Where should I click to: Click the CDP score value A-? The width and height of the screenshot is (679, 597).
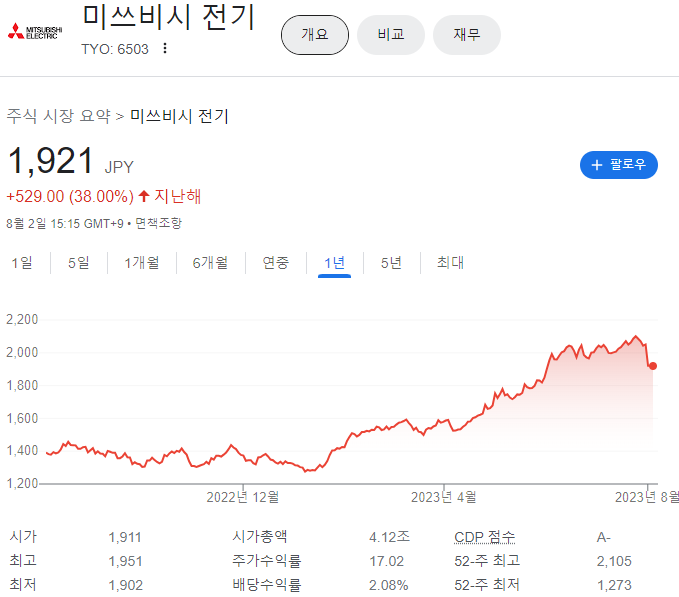click(603, 537)
